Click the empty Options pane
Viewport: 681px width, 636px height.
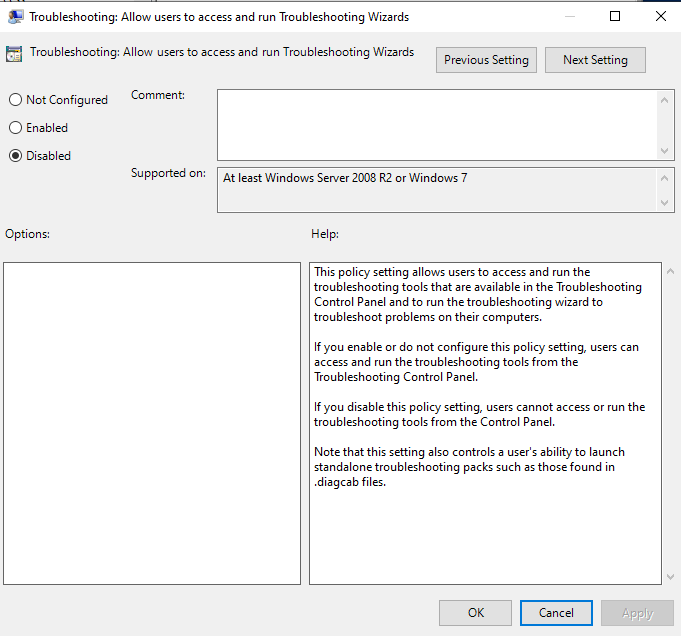[152, 423]
